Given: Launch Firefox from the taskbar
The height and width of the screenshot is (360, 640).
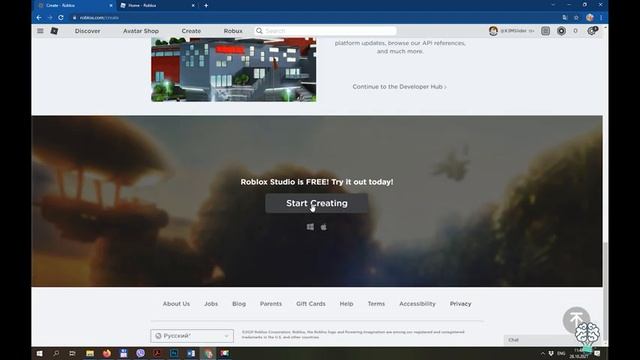Looking at the screenshot, I should [x=107, y=353].
